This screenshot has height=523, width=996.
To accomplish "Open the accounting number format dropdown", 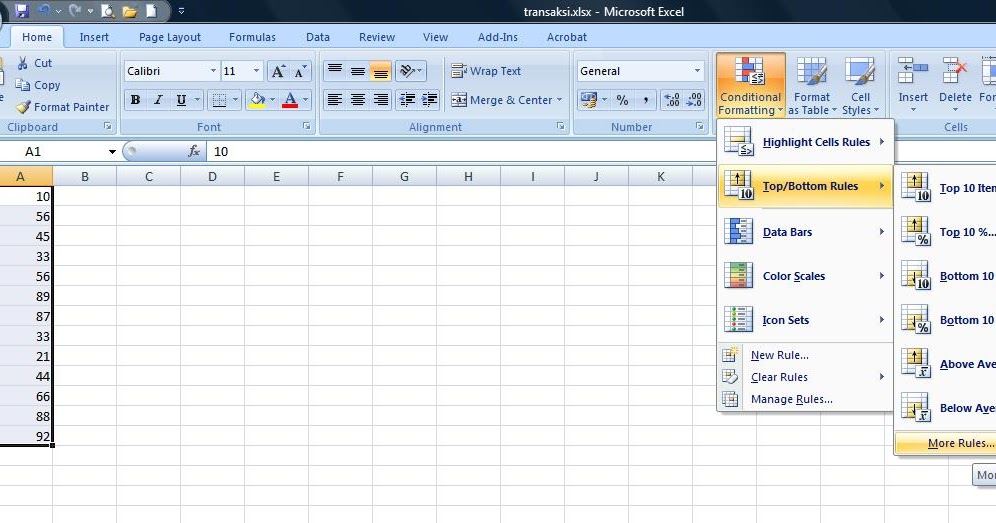I will 604,100.
